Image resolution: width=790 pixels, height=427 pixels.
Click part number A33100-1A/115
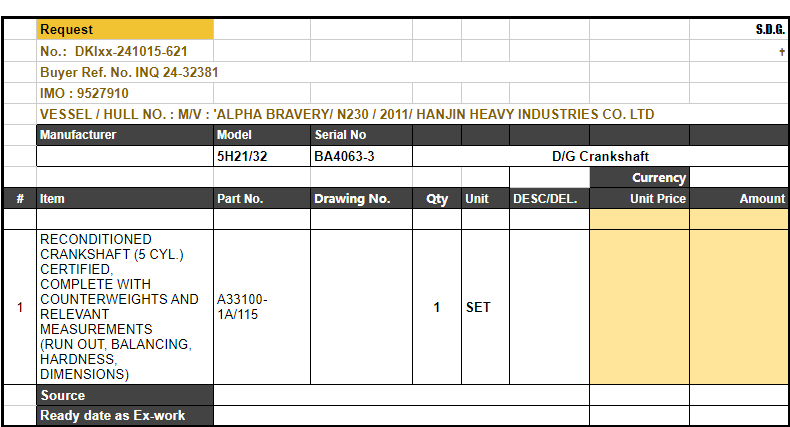point(243,307)
